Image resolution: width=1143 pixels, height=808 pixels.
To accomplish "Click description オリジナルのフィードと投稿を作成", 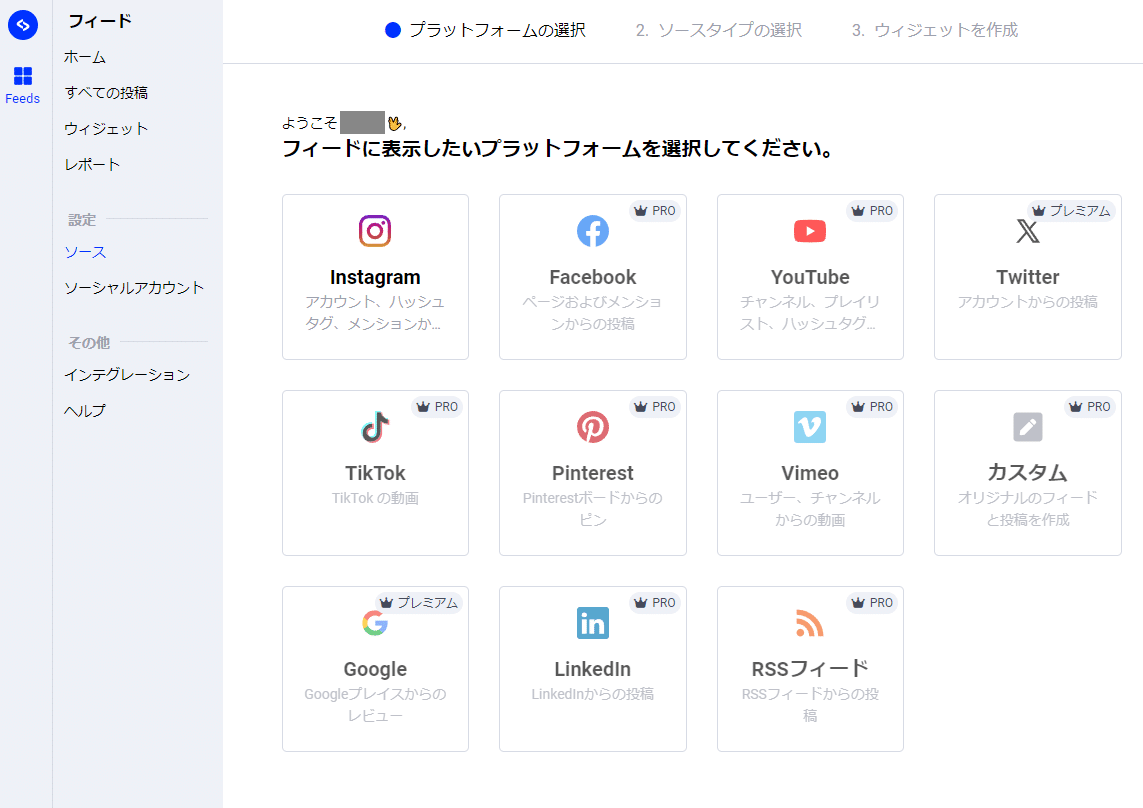I will 1028,509.
